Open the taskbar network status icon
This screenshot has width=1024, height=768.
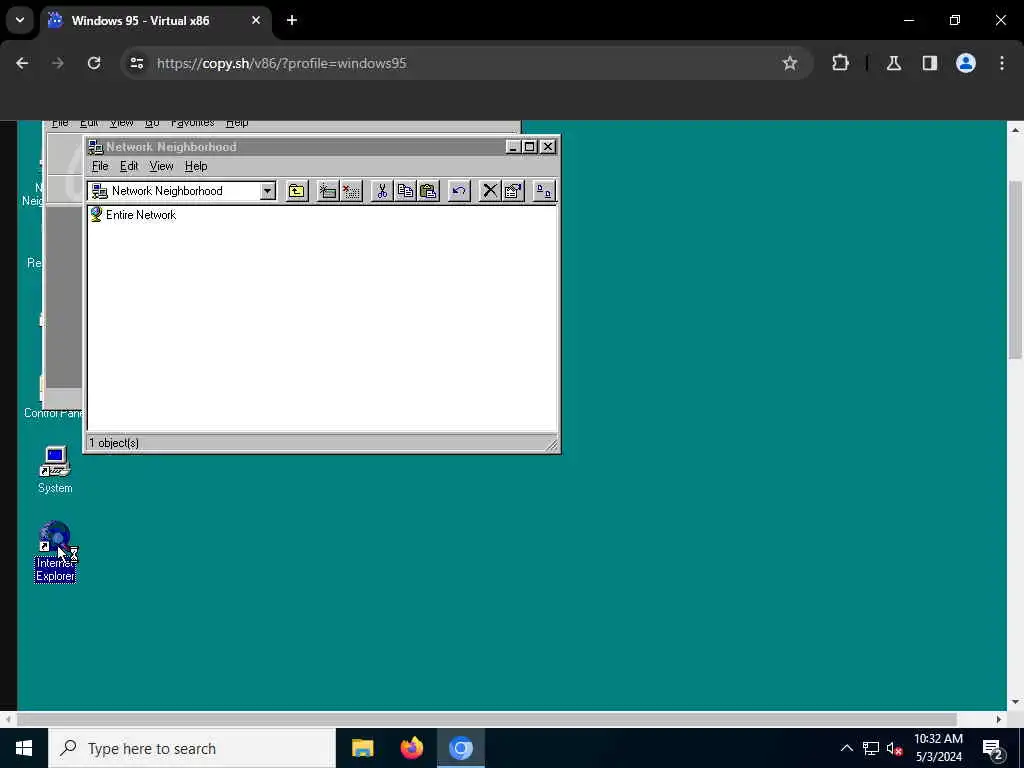click(x=871, y=748)
